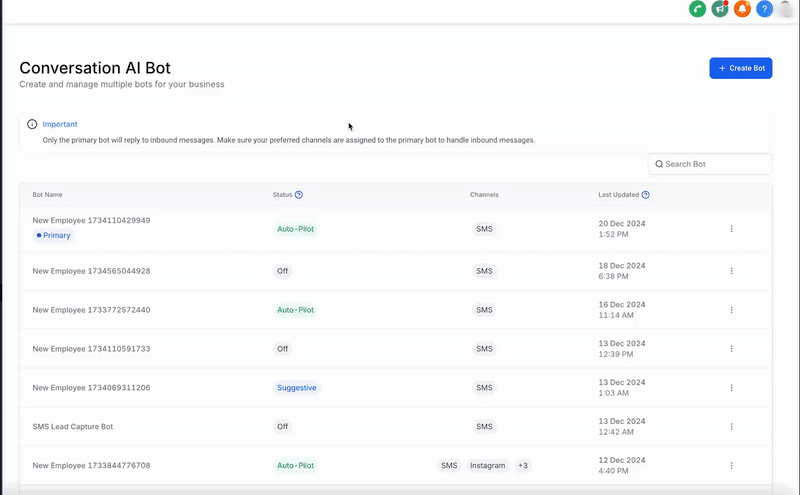Click the blue help question mark icon
The height and width of the screenshot is (495, 800).
coord(764,9)
